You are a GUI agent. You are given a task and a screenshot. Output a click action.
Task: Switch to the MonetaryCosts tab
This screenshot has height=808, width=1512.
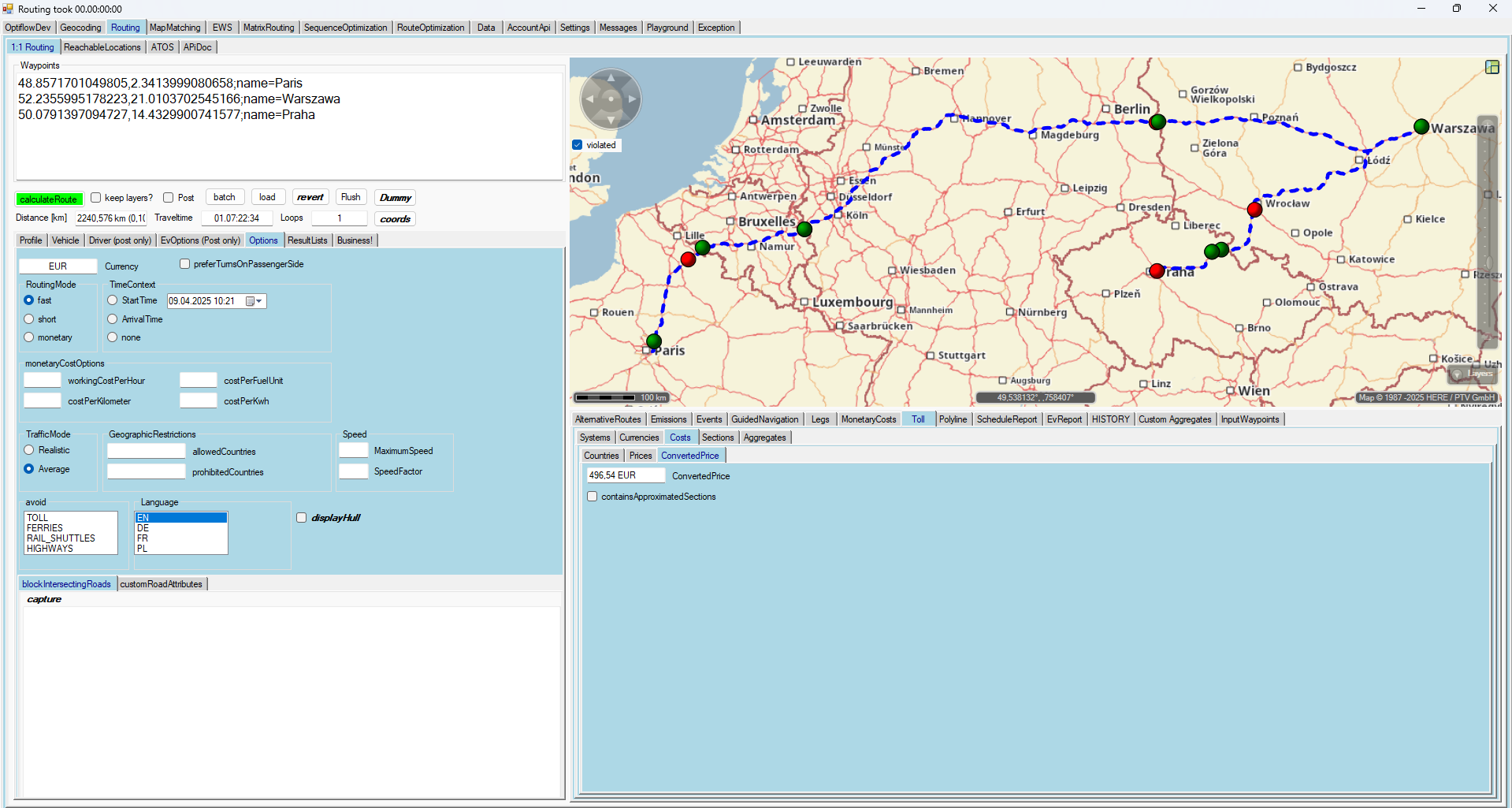[868, 419]
